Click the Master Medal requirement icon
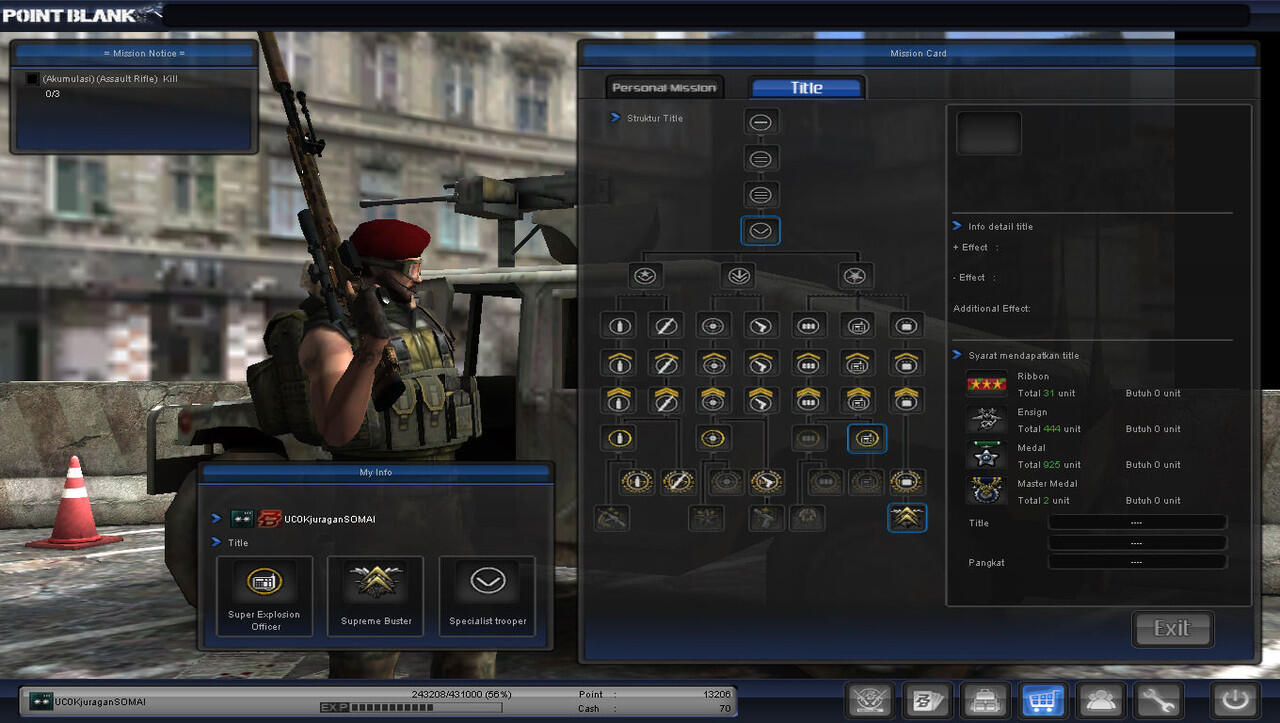 coord(987,490)
